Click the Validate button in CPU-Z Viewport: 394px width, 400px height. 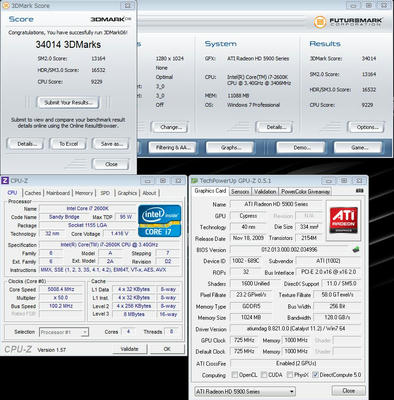tap(129, 349)
